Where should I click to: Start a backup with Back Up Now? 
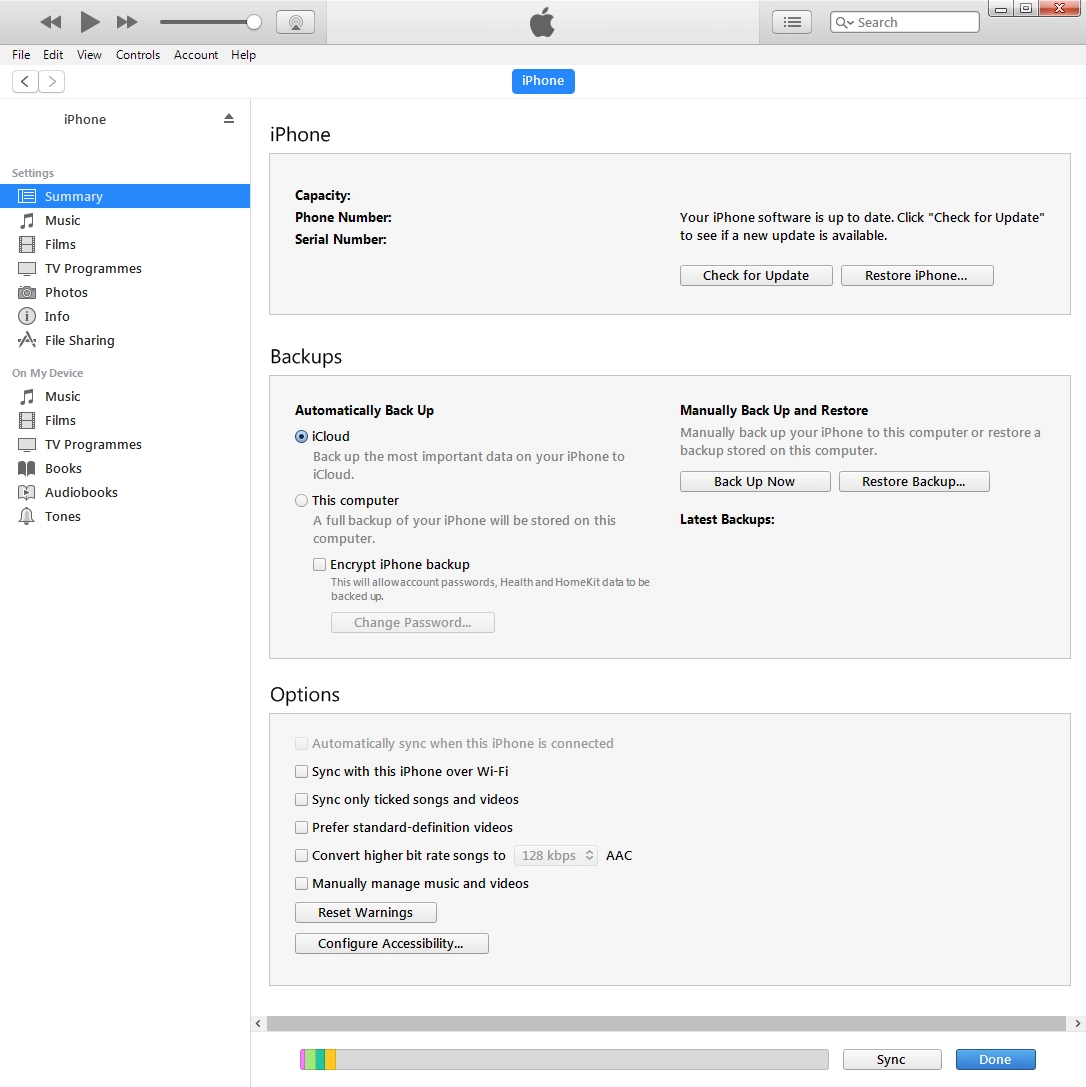754,481
